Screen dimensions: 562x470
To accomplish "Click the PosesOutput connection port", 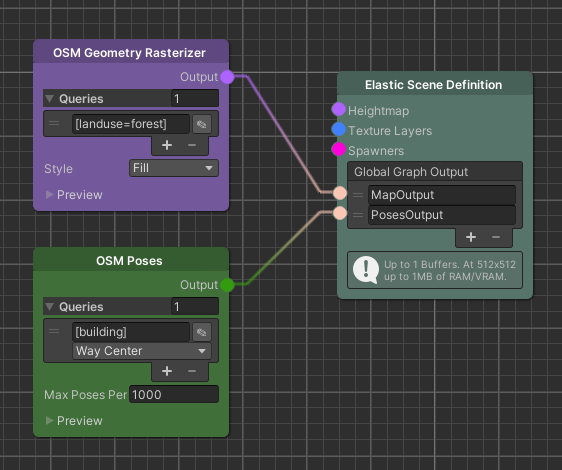I will 339,213.
